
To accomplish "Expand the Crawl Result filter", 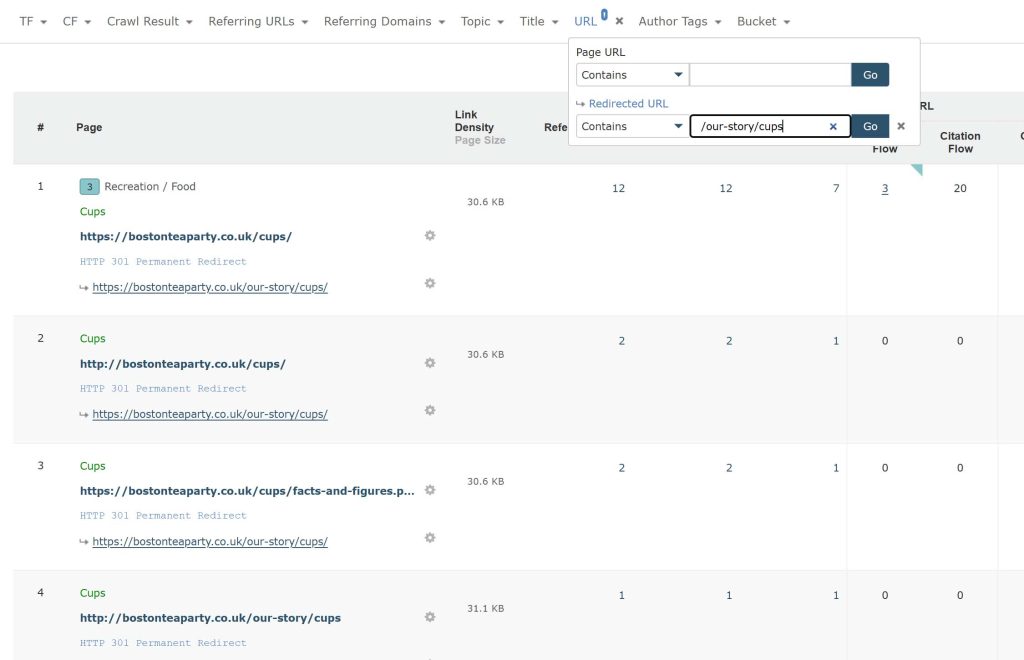I will tap(150, 22).
